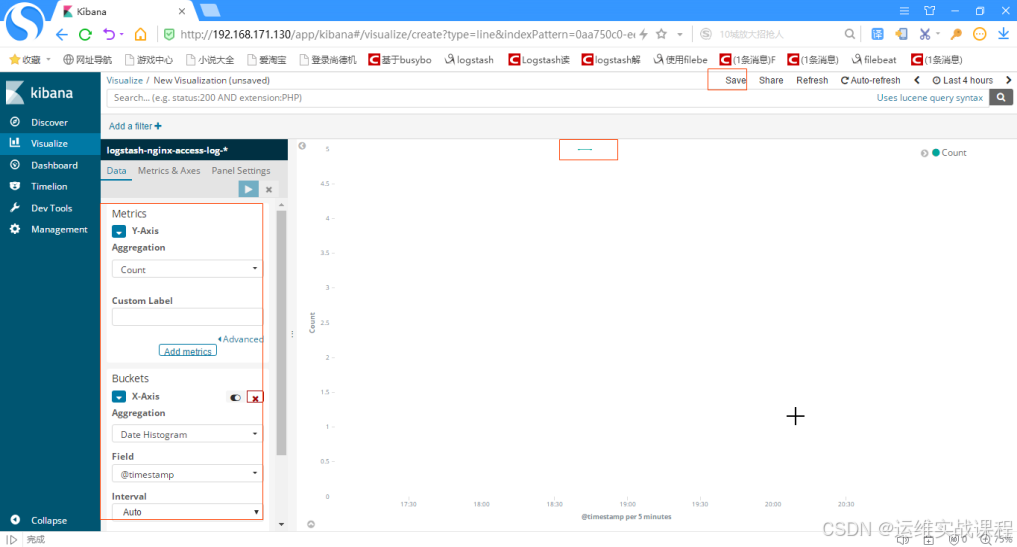Open Management settings in sidebar
This screenshot has width=1017, height=547.
[59, 229]
